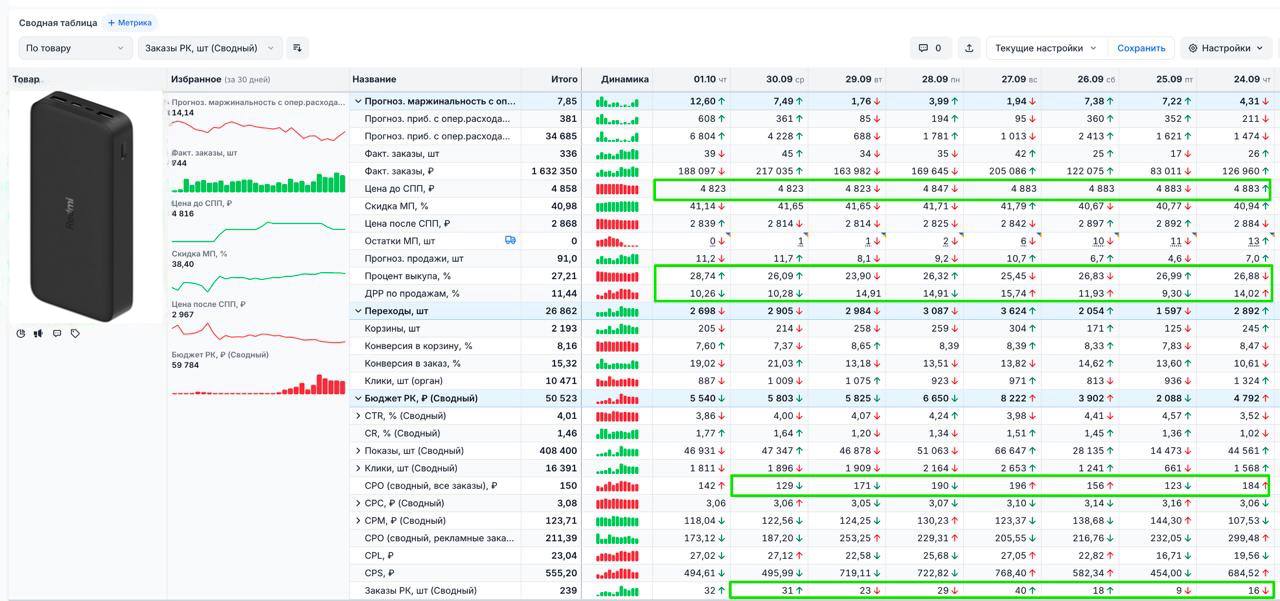
Task: Click the Конверсия в заказ, % dynamics sparkline
Action: [617, 363]
